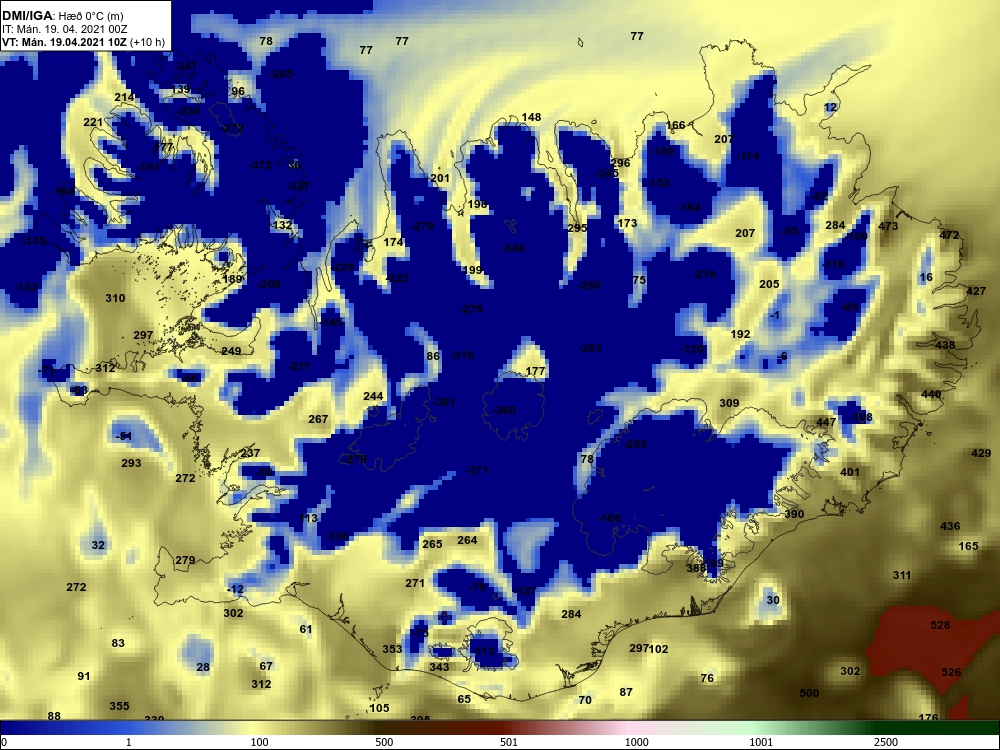Click the map value '177' in the central highlands
This screenshot has width=1000, height=750.
[536, 371]
